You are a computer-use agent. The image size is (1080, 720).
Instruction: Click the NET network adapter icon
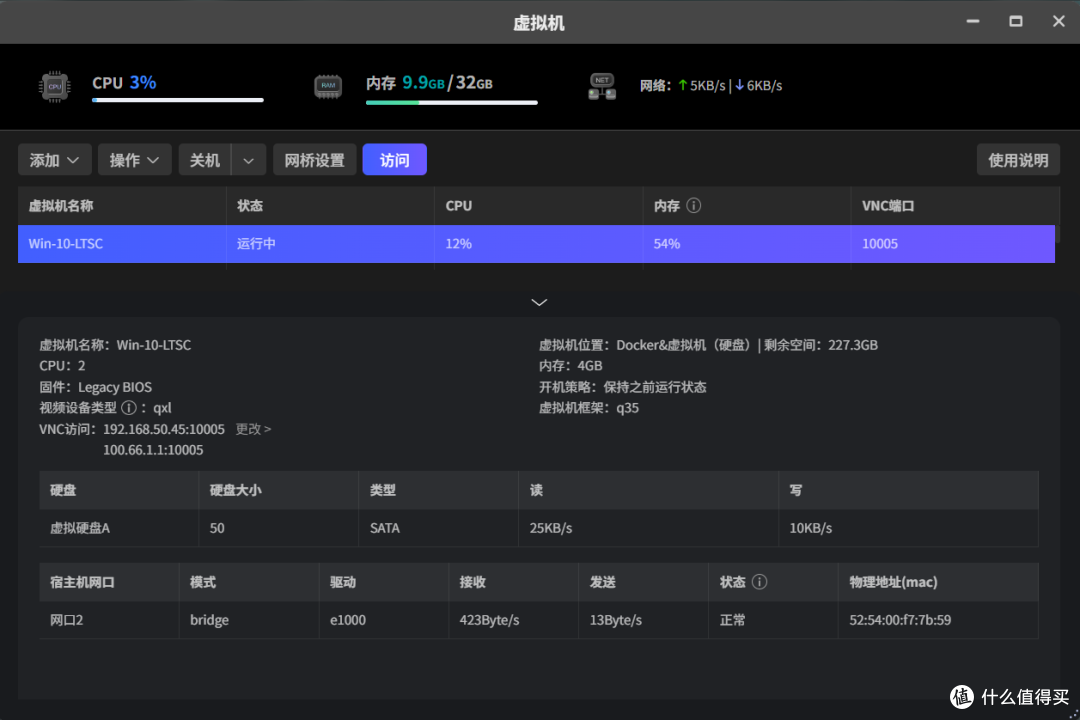click(x=601, y=86)
